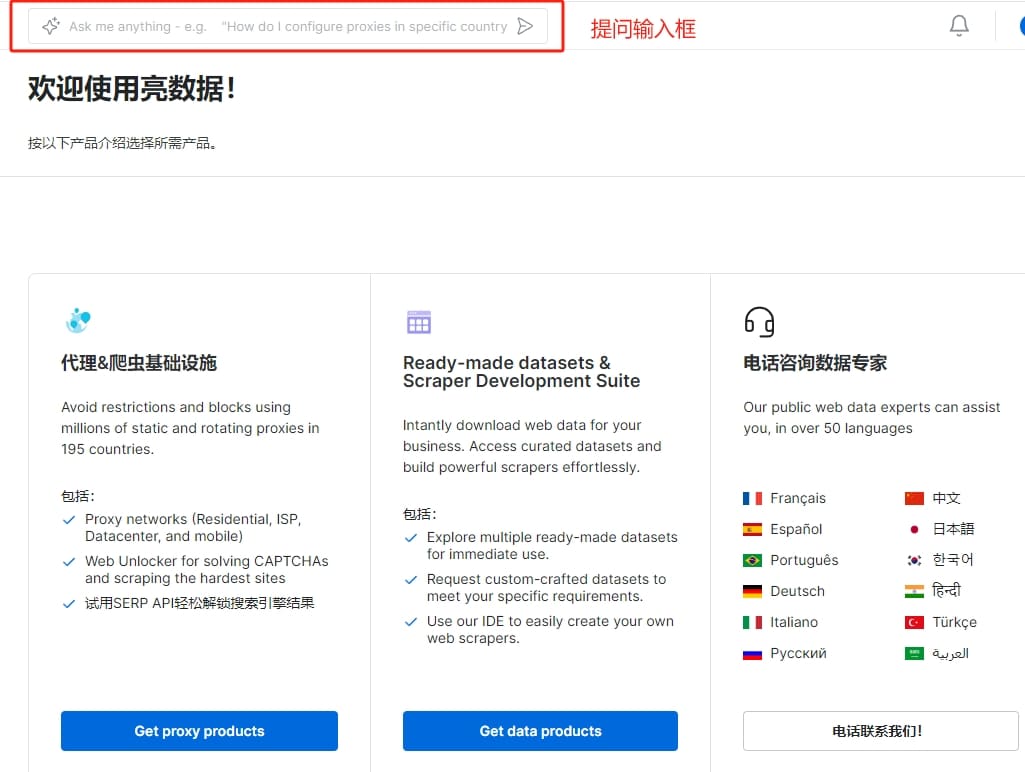This screenshot has width=1025, height=772.
Task: Click the Get proxy products button
Action: tap(199, 731)
